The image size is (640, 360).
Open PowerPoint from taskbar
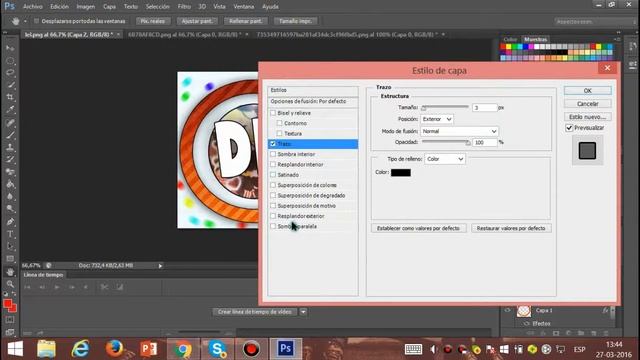[149, 349]
